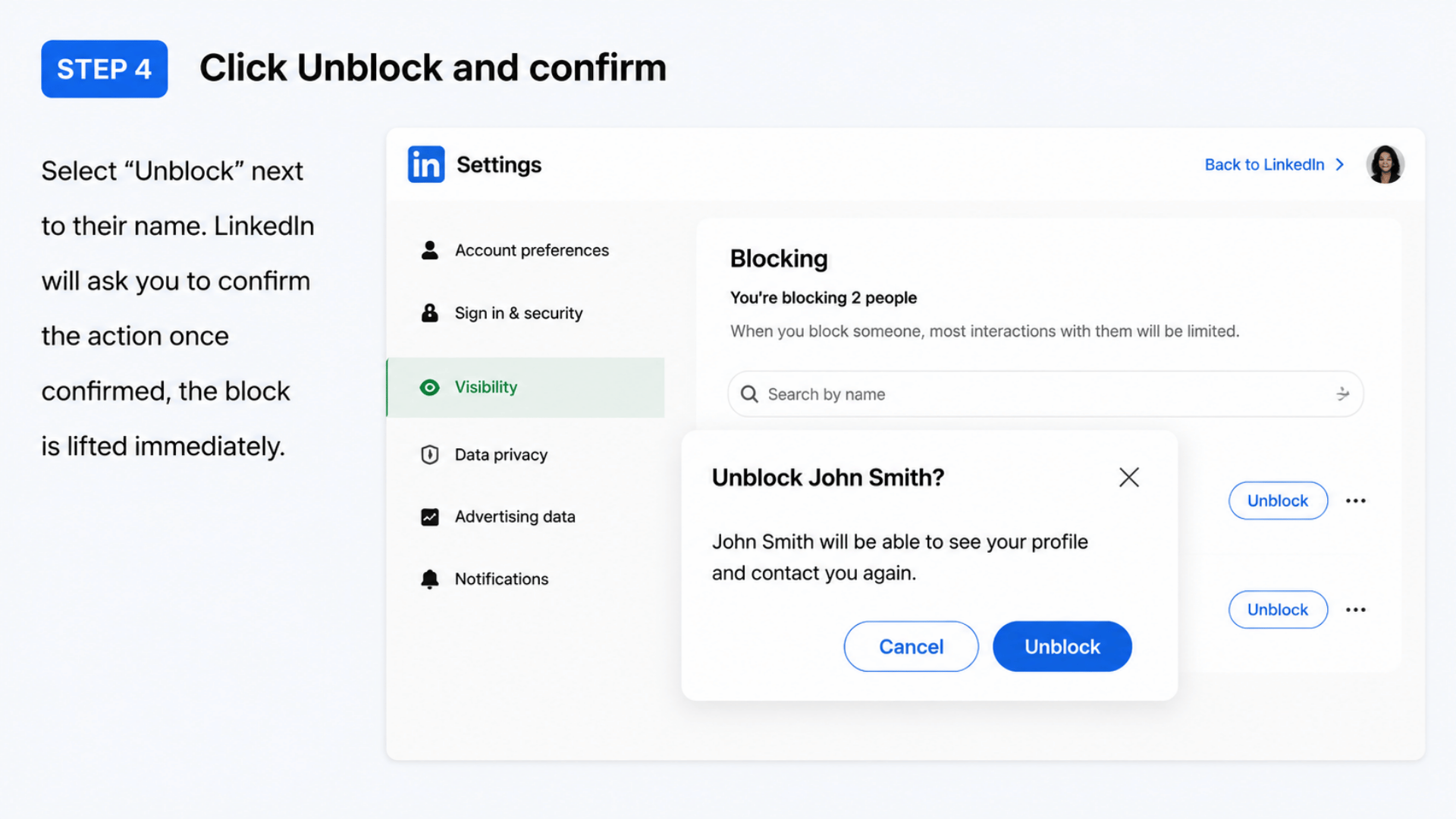Click the icon at search field's right end
This screenshot has height=819, width=1456.
click(x=1343, y=394)
